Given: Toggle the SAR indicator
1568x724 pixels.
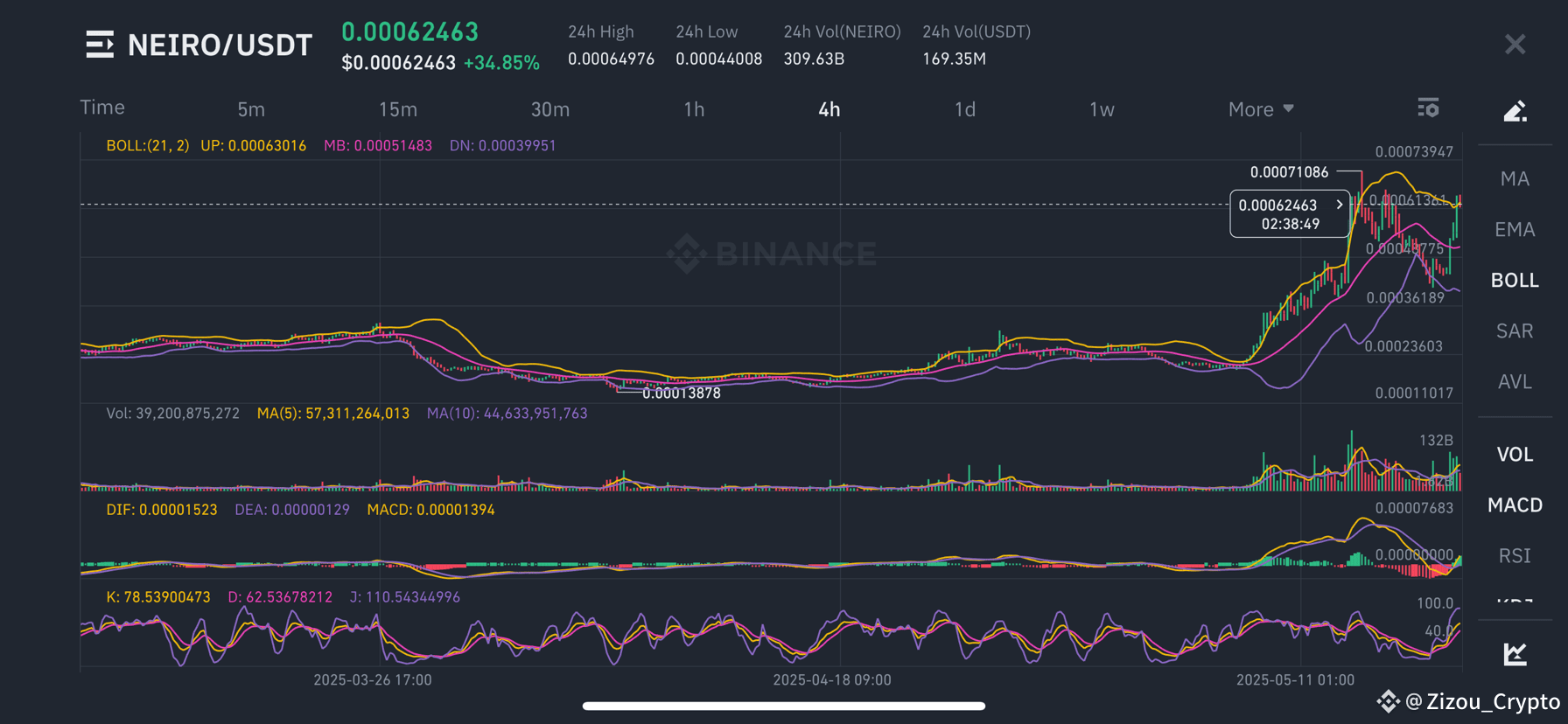Looking at the screenshot, I should tap(1515, 331).
